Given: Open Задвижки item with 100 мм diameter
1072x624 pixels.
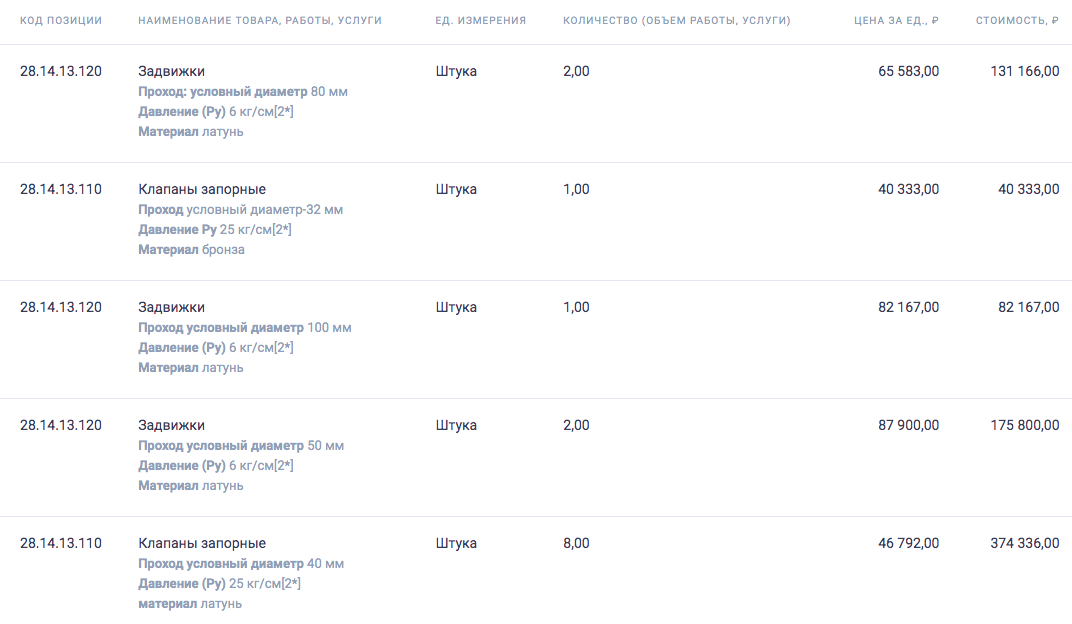Looking at the screenshot, I should (x=172, y=308).
